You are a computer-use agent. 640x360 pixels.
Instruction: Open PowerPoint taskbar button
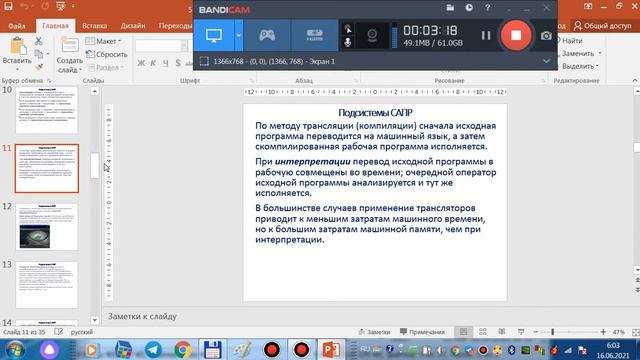point(331,350)
